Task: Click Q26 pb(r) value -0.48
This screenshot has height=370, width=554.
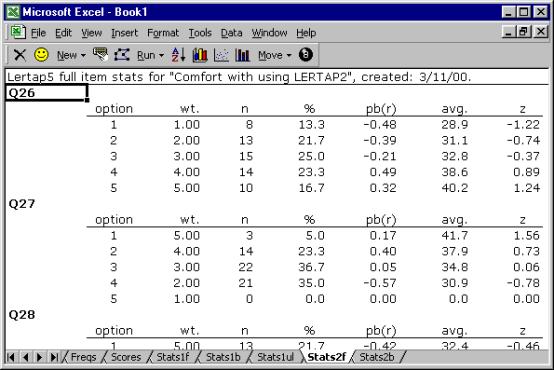Action: [x=380, y=124]
